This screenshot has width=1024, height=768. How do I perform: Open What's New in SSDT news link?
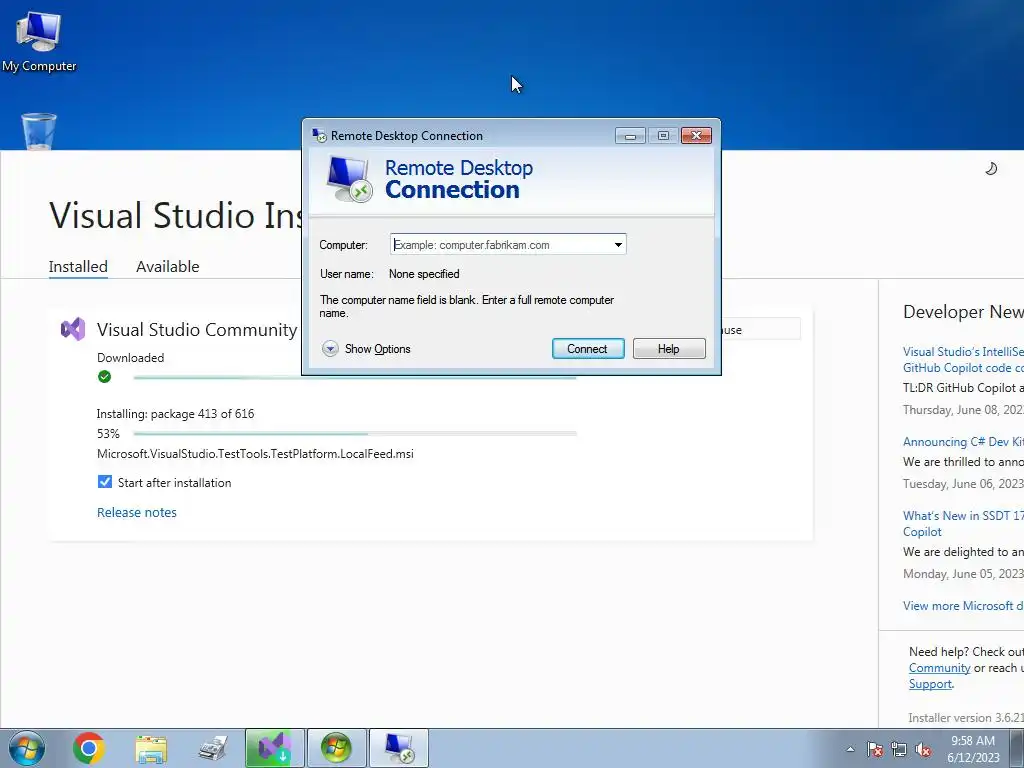pyautogui.click(x=963, y=524)
